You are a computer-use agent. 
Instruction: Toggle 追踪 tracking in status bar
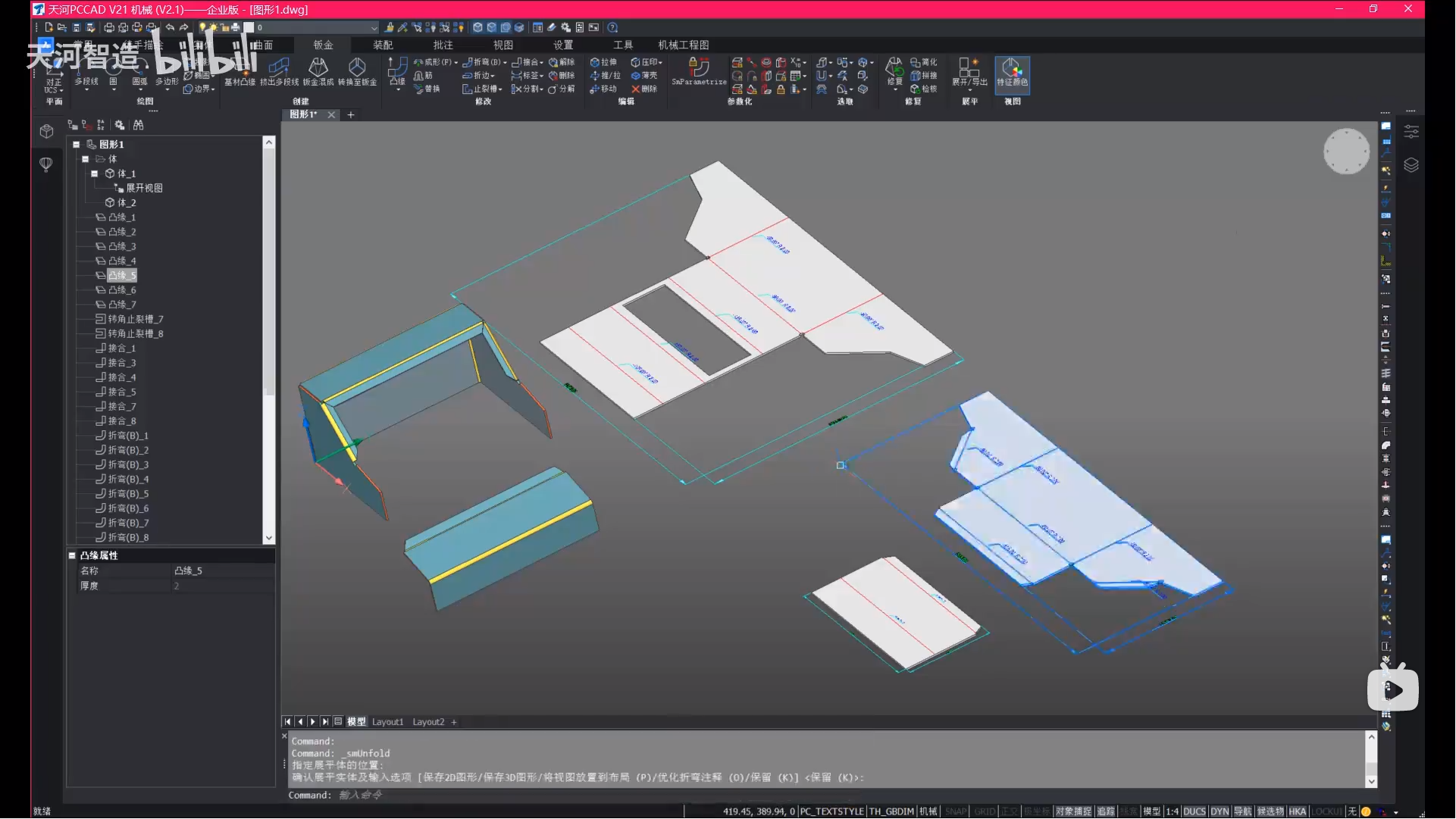click(x=1106, y=811)
